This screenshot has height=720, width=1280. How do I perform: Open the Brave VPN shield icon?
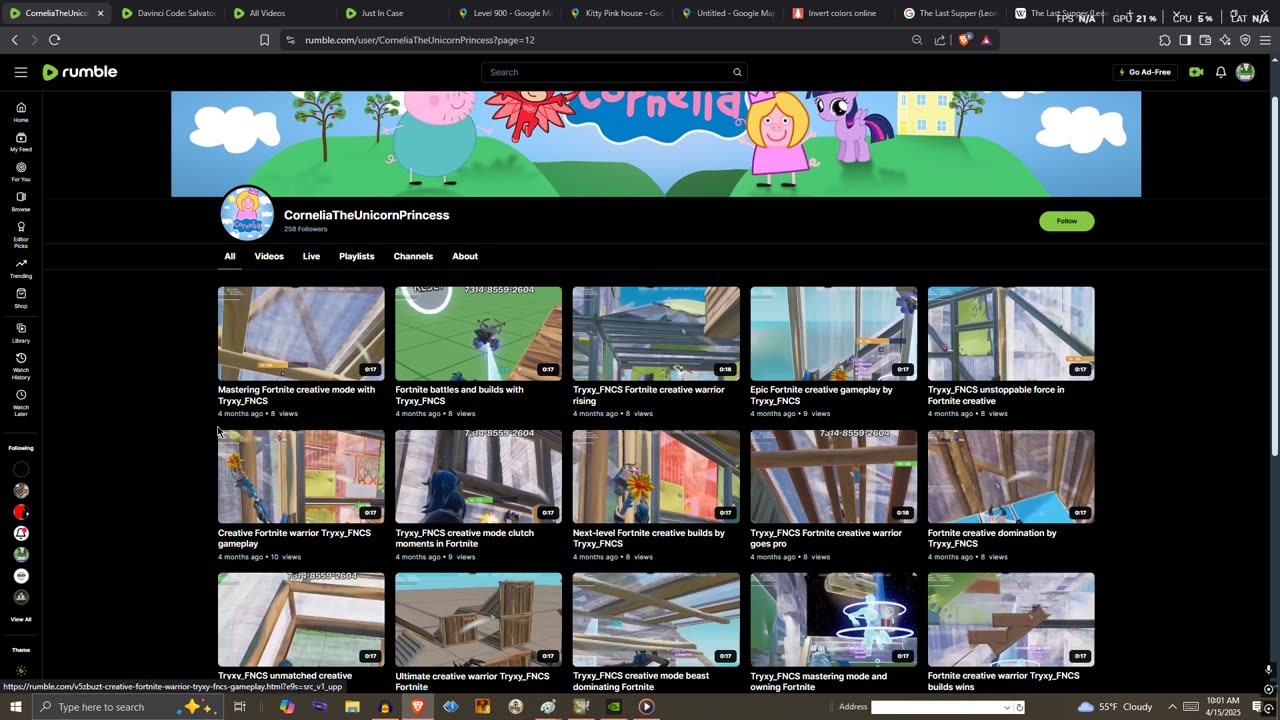pos(1245,40)
